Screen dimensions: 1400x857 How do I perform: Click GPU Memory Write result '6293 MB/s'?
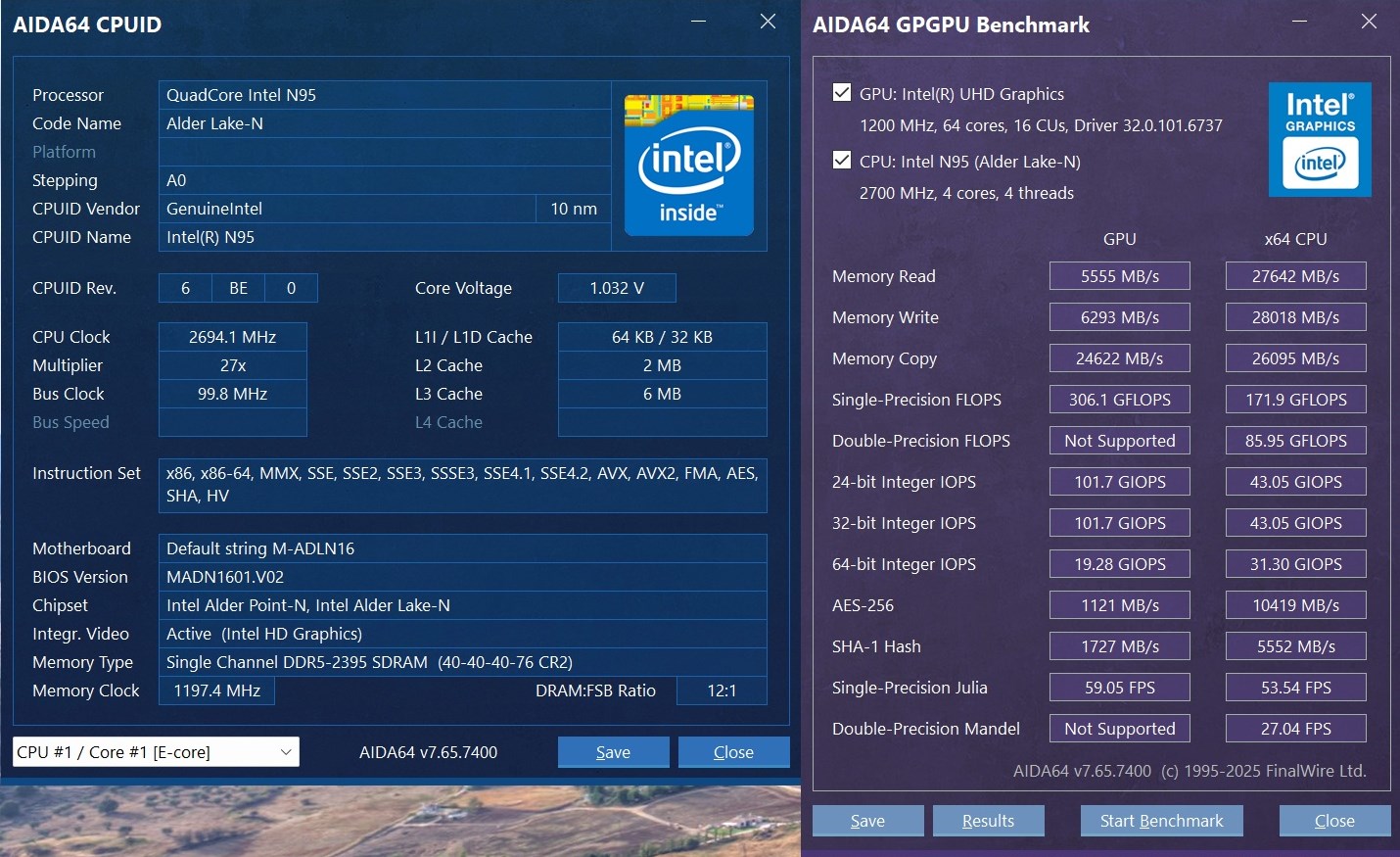1120,317
